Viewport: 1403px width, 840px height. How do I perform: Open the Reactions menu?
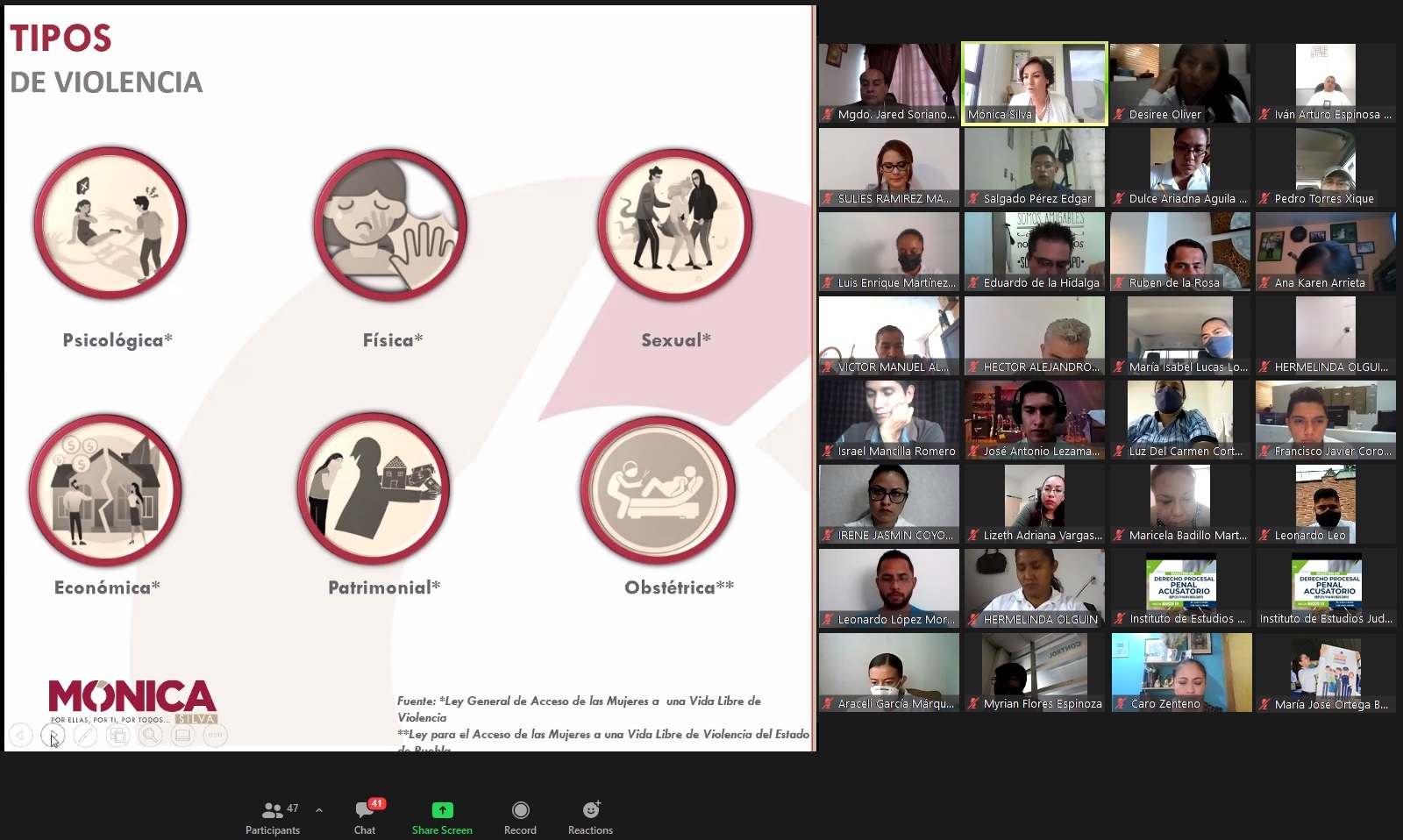pyautogui.click(x=590, y=817)
